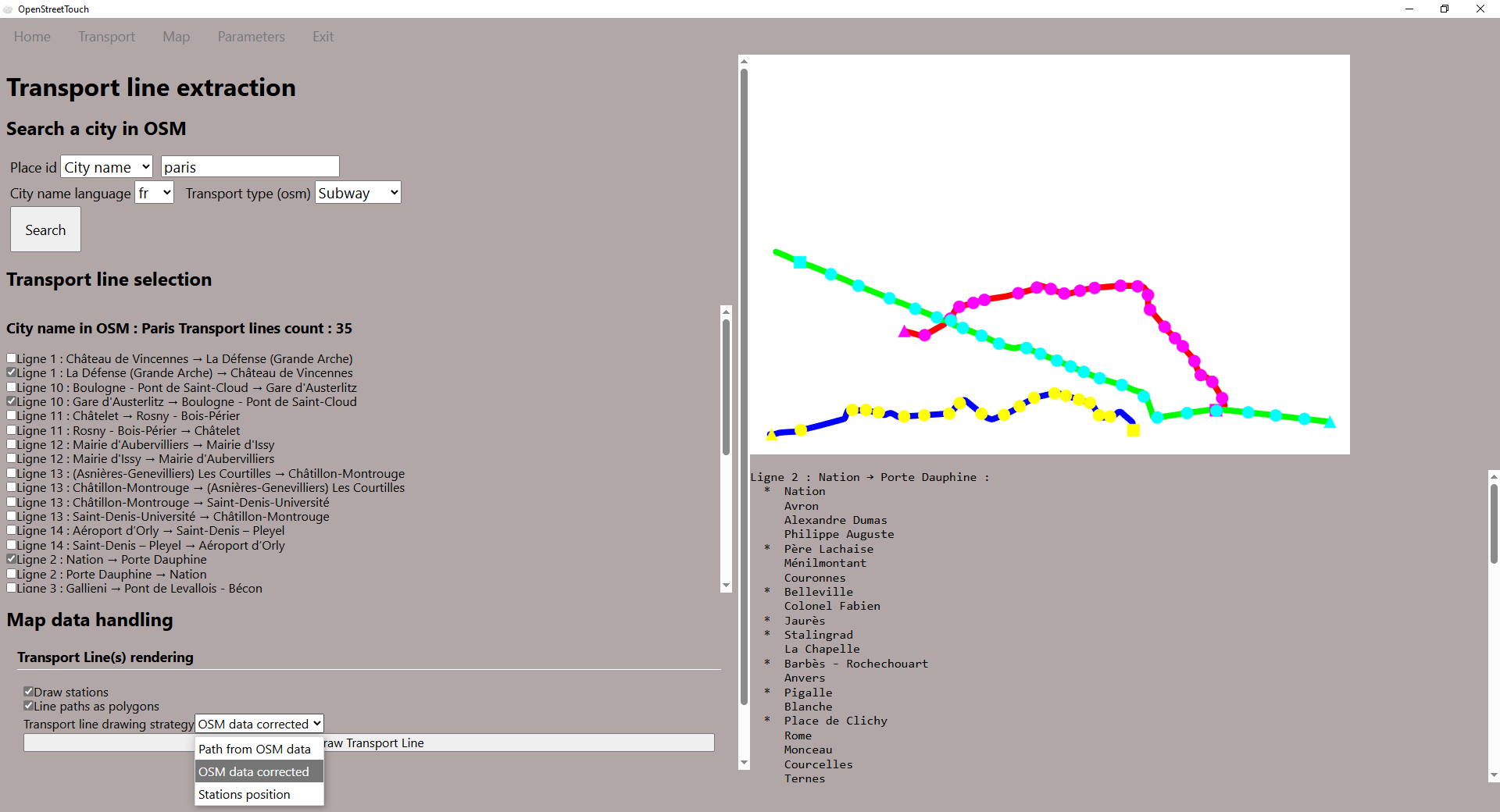Open the Map menu
Image resolution: width=1500 pixels, height=812 pixels.
coord(176,37)
